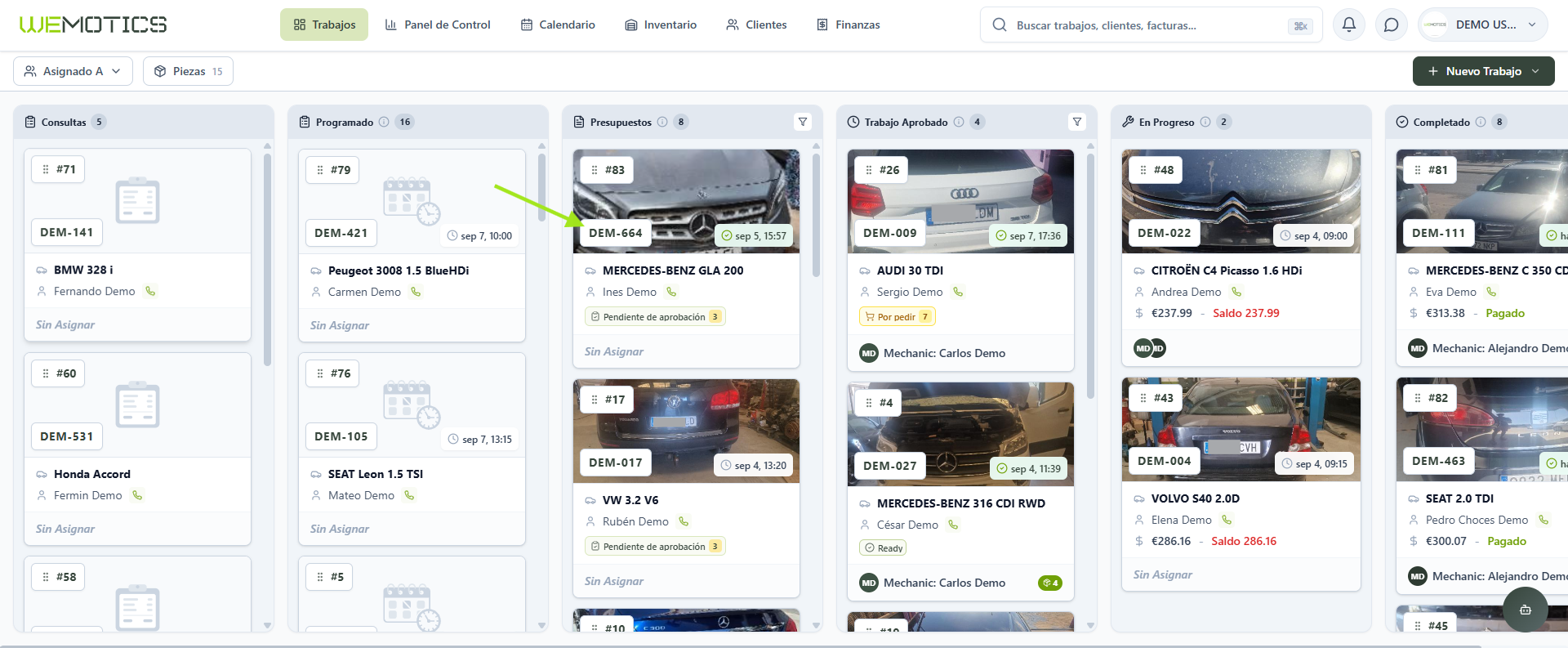Open the Asignado A filter dropdown
1568x648 pixels.
click(73, 71)
